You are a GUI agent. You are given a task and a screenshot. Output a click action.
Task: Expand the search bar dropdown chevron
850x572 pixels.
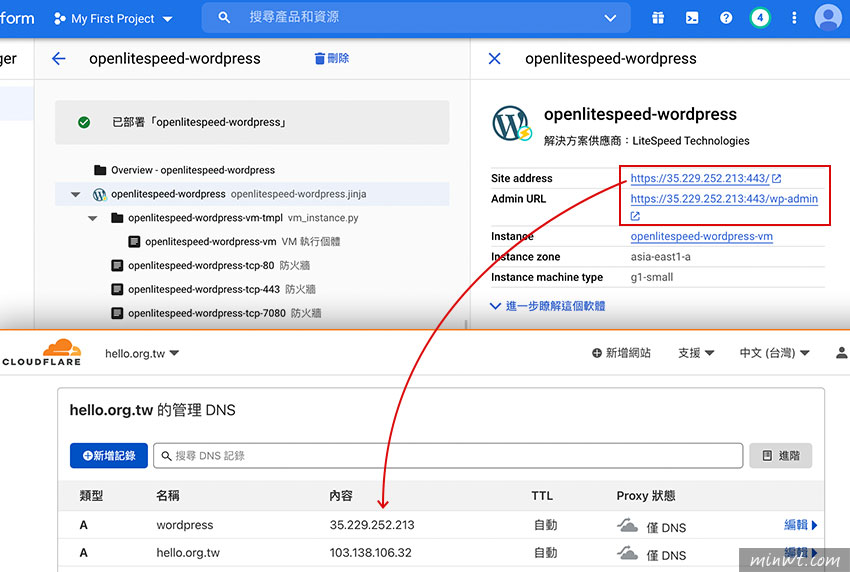click(x=610, y=18)
